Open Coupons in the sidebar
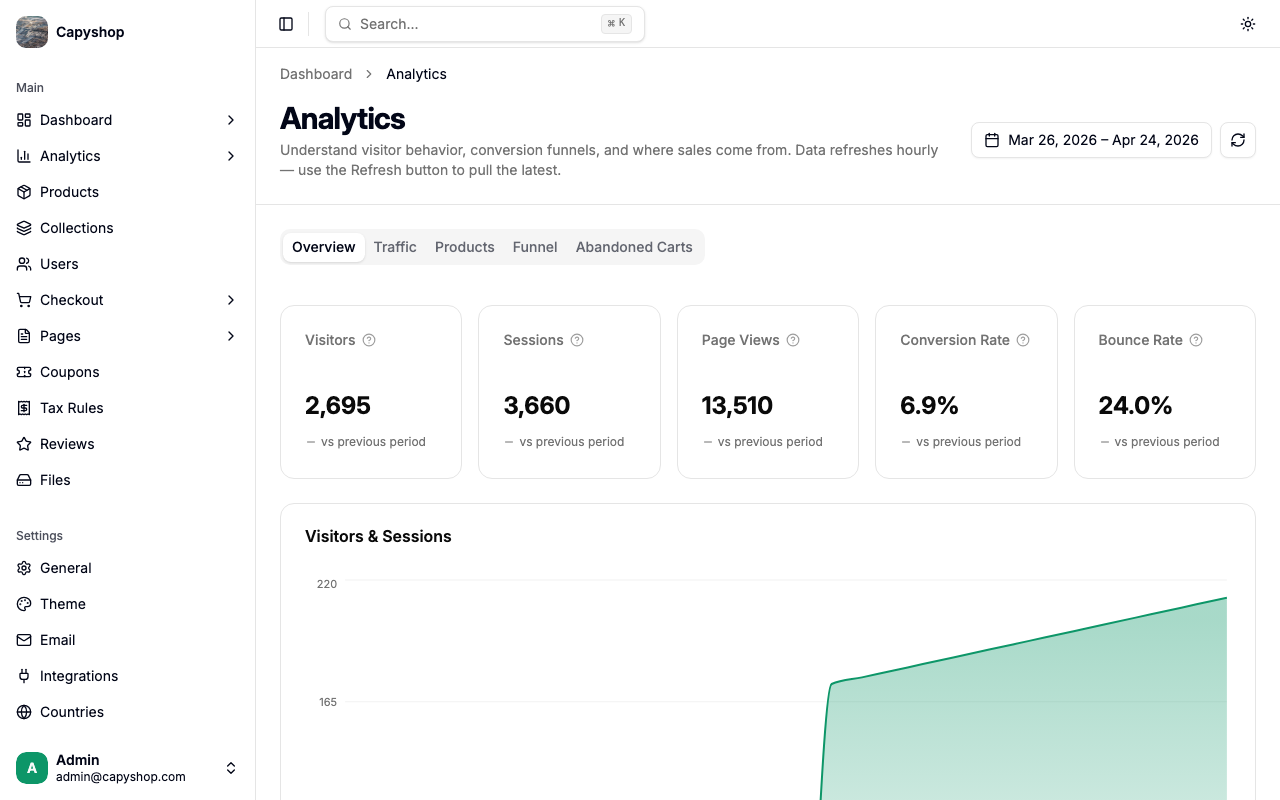This screenshot has width=1280, height=800. 128,372
